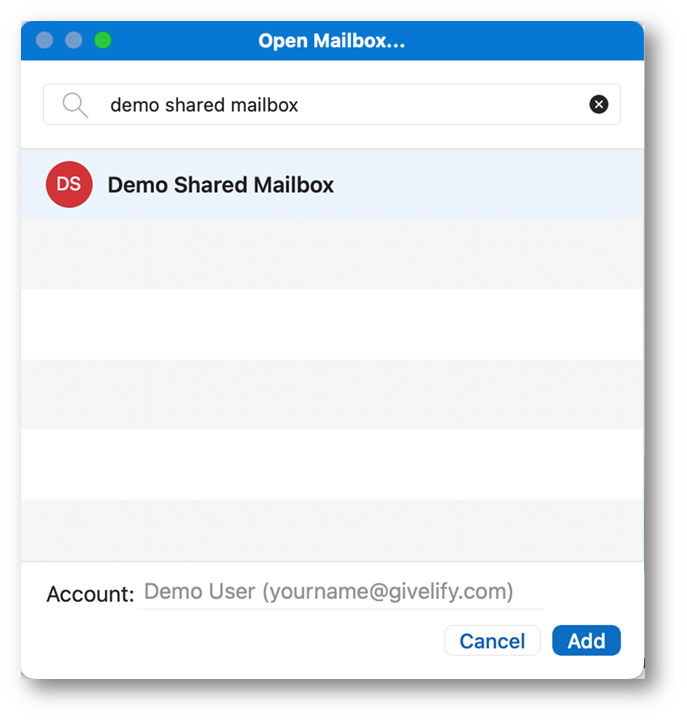Click into the search field containing "demo shared mailbox"

coord(332,104)
